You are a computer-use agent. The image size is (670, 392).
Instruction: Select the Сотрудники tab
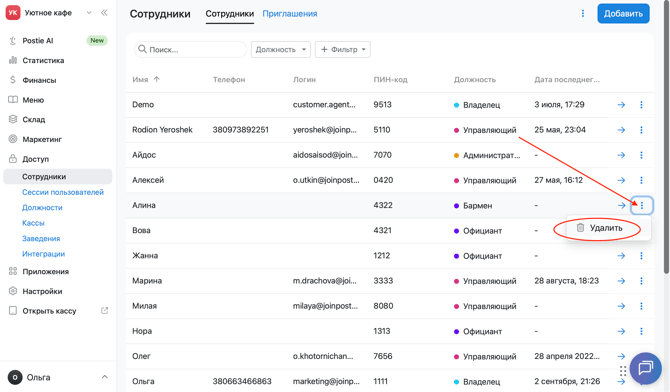coord(229,14)
